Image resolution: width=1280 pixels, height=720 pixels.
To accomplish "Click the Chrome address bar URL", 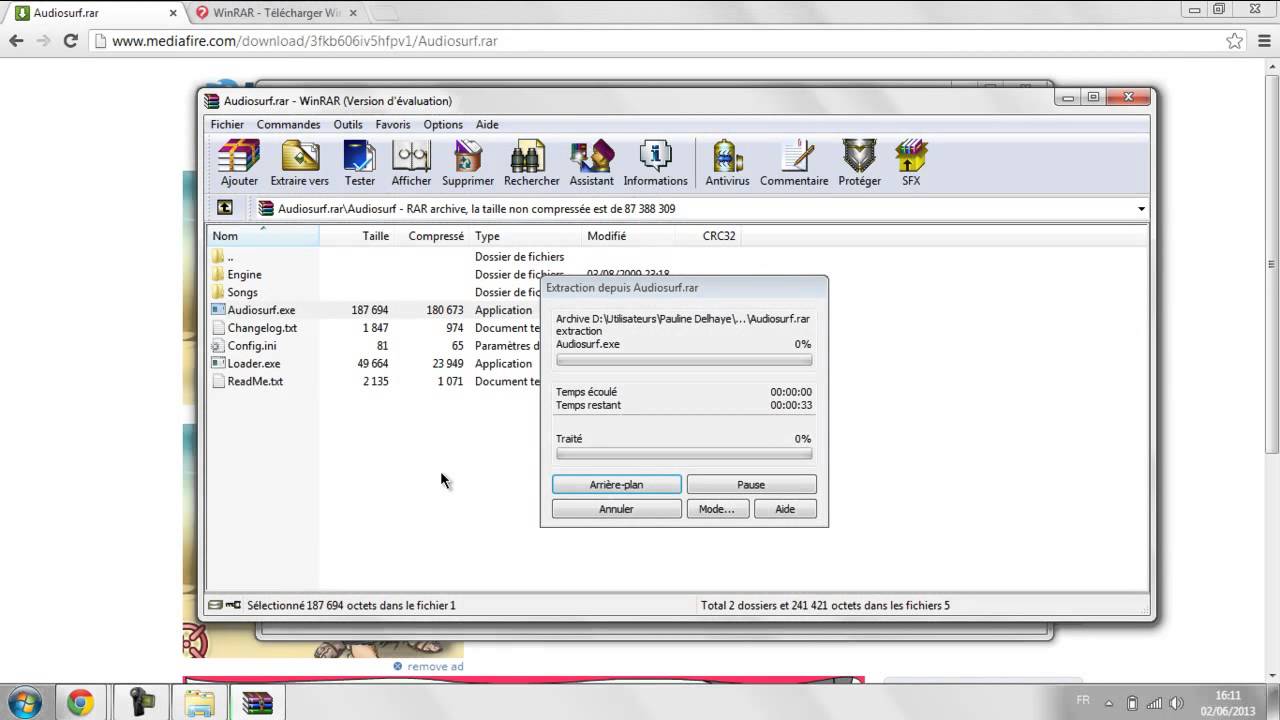I will click(x=304, y=41).
